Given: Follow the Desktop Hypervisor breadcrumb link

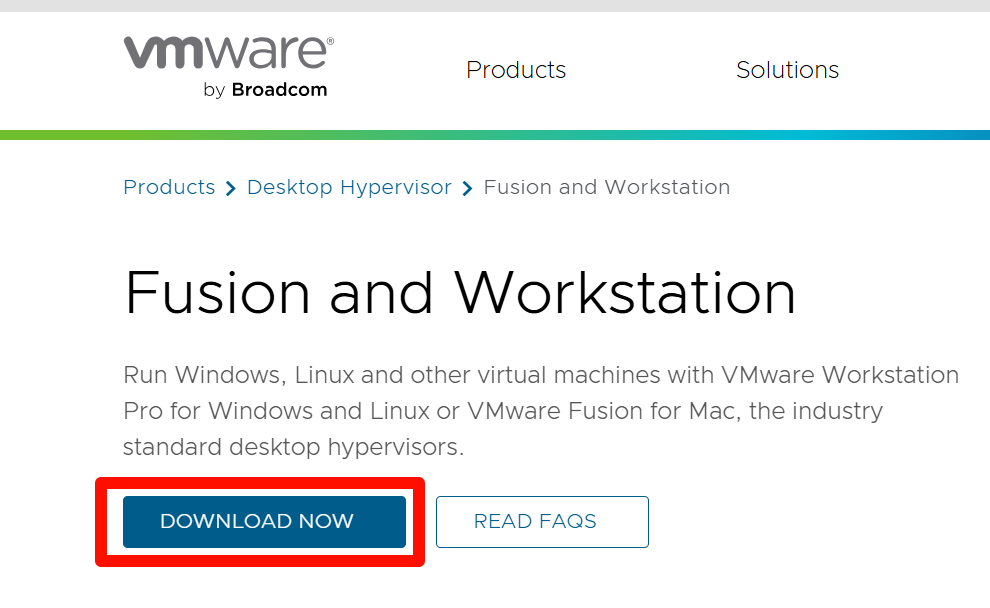Looking at the screenshot, I should [349, 188].
